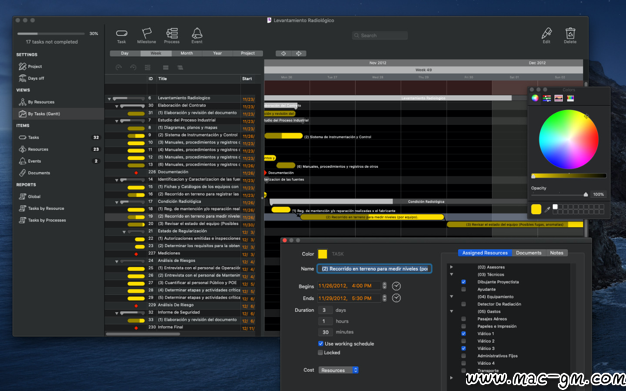Switch the timeline to Month scale
The image size is (626, 391).
coord(186,54)
